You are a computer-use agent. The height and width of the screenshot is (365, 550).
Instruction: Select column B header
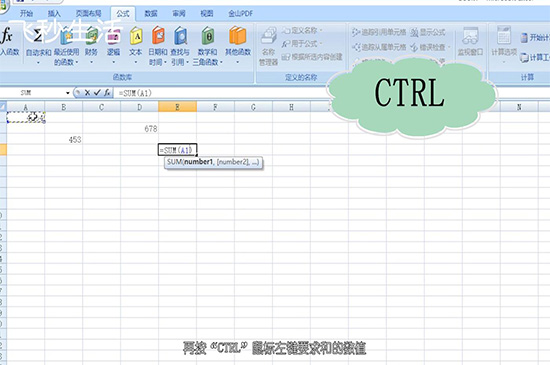tap(63, 107)
